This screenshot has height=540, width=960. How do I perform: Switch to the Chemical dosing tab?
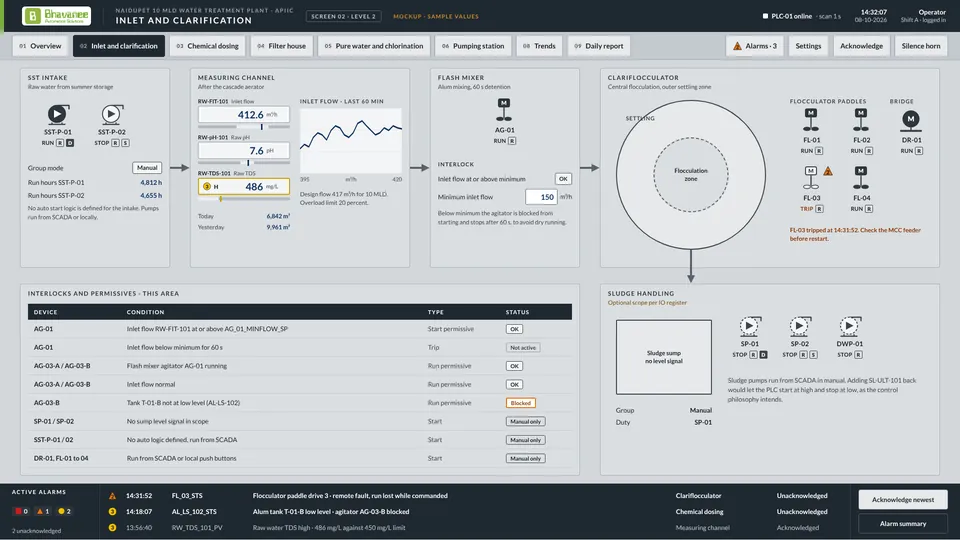click(x=208, y=46)
